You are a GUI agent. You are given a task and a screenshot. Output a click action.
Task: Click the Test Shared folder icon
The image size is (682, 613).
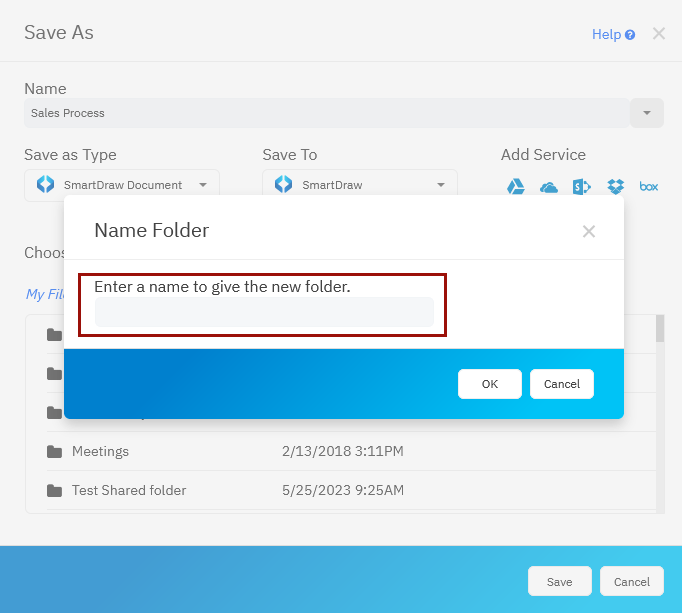pos(54,491)
